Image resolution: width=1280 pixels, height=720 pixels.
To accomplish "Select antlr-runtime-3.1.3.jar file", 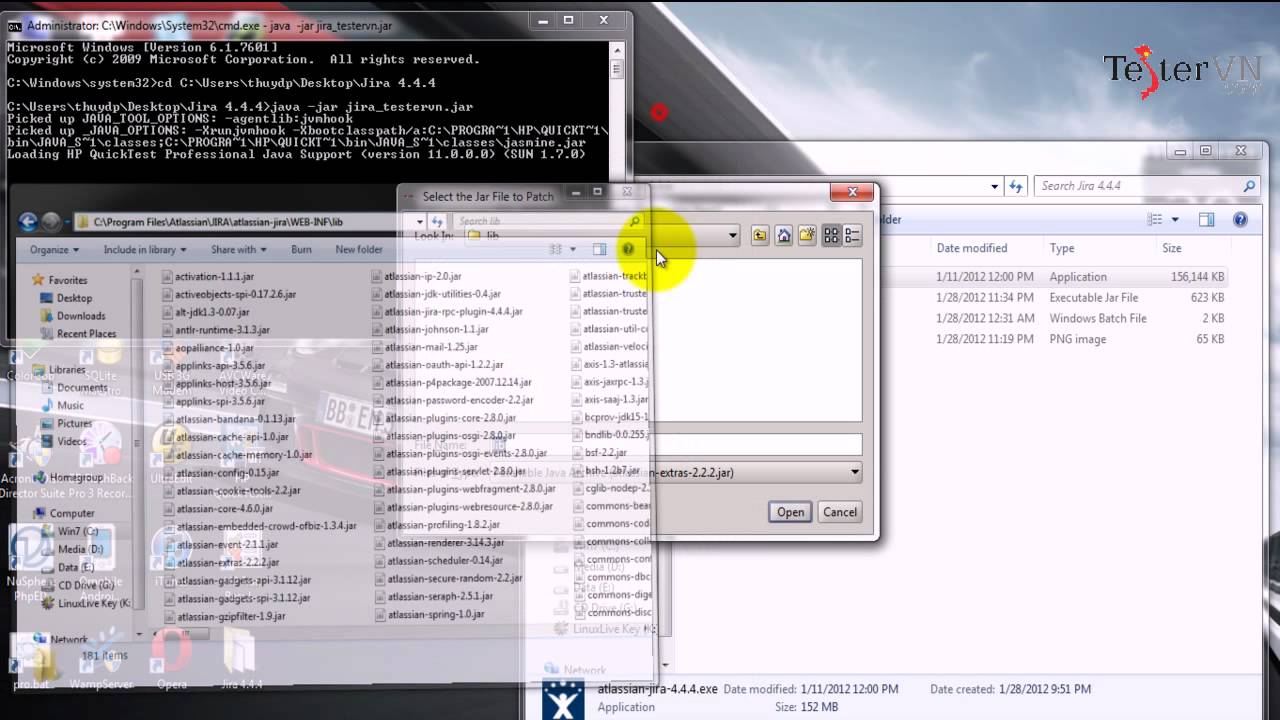I will coord(222,330).
